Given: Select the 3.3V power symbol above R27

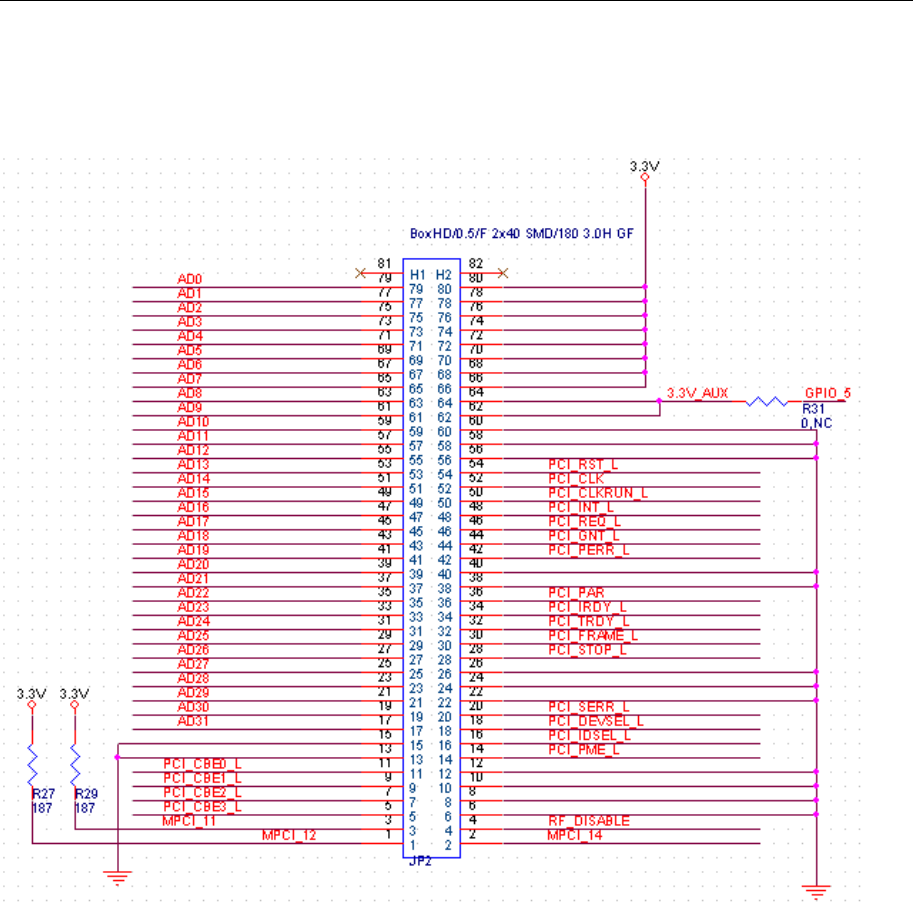Looking at the screenshot, I should click(x=31, y=699).
